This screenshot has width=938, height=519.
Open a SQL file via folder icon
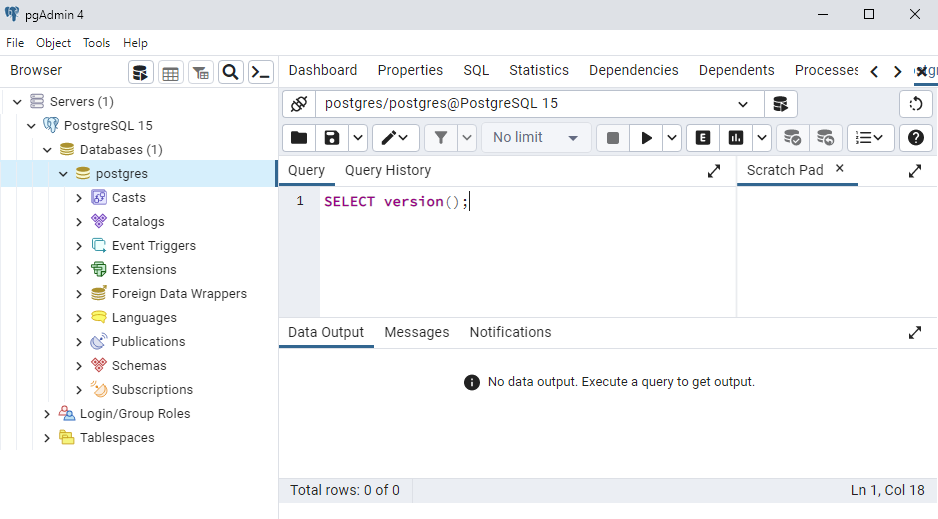298,138
